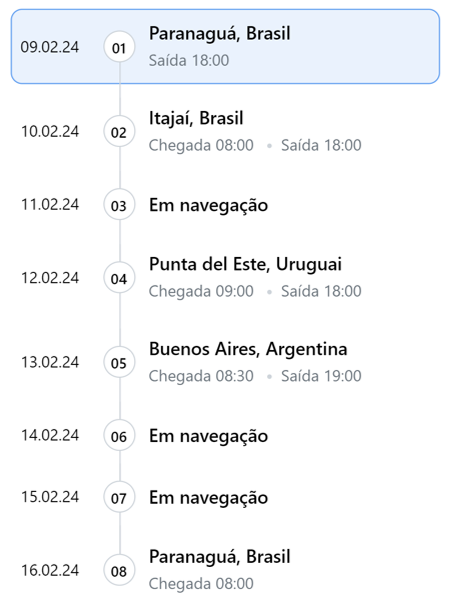Open the highlighted Paranaguá, Brasil departure stop

click(225, 47)
